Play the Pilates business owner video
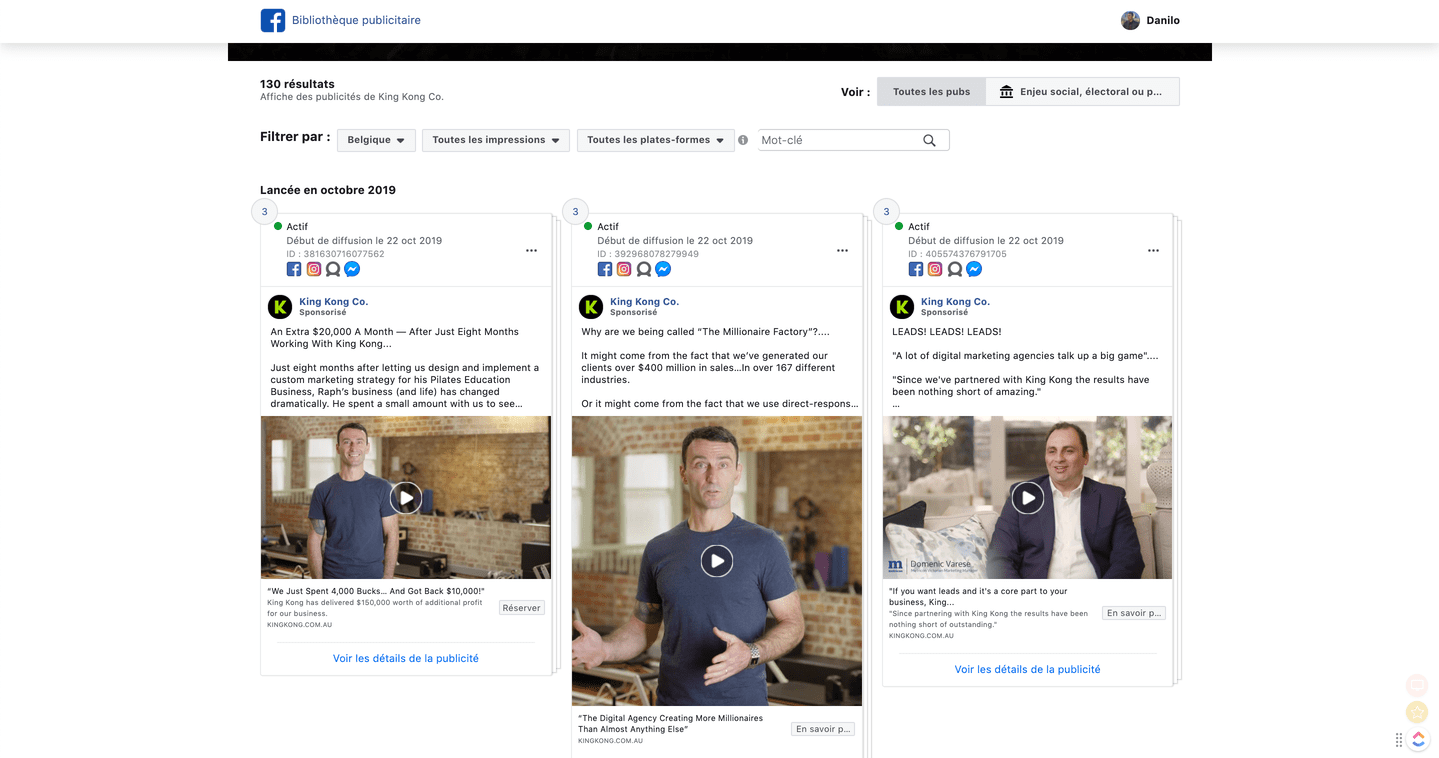Viewport: 1439px width, 758px height. click(x=405, y=498)
